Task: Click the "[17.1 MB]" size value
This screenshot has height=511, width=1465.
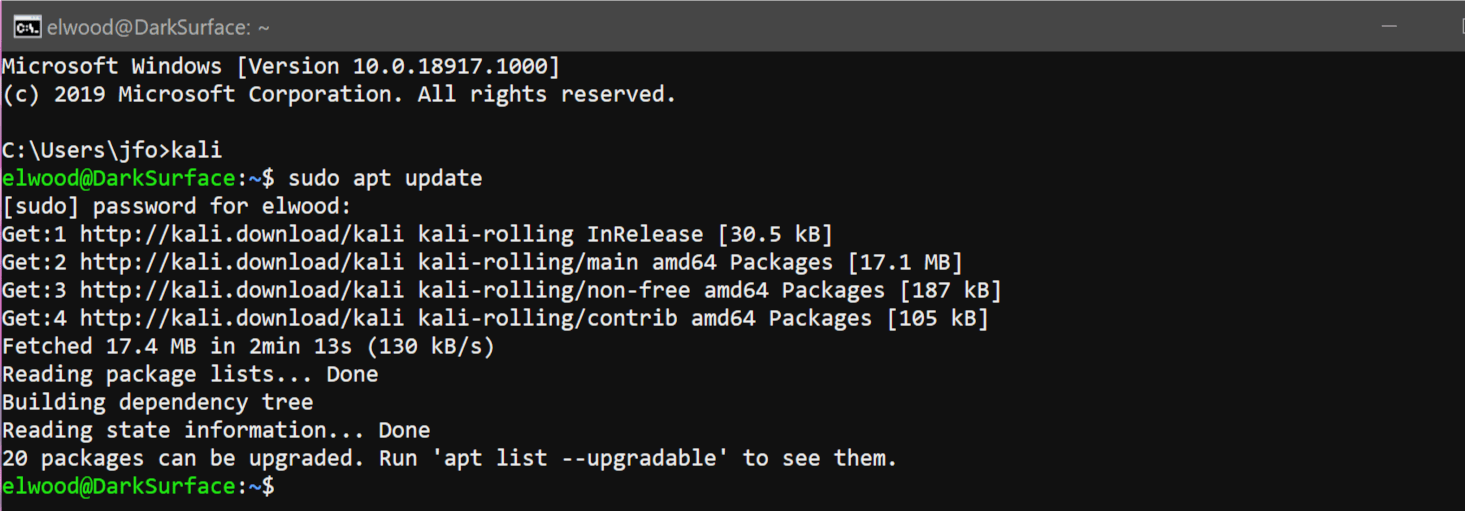Action: (905, 263)
